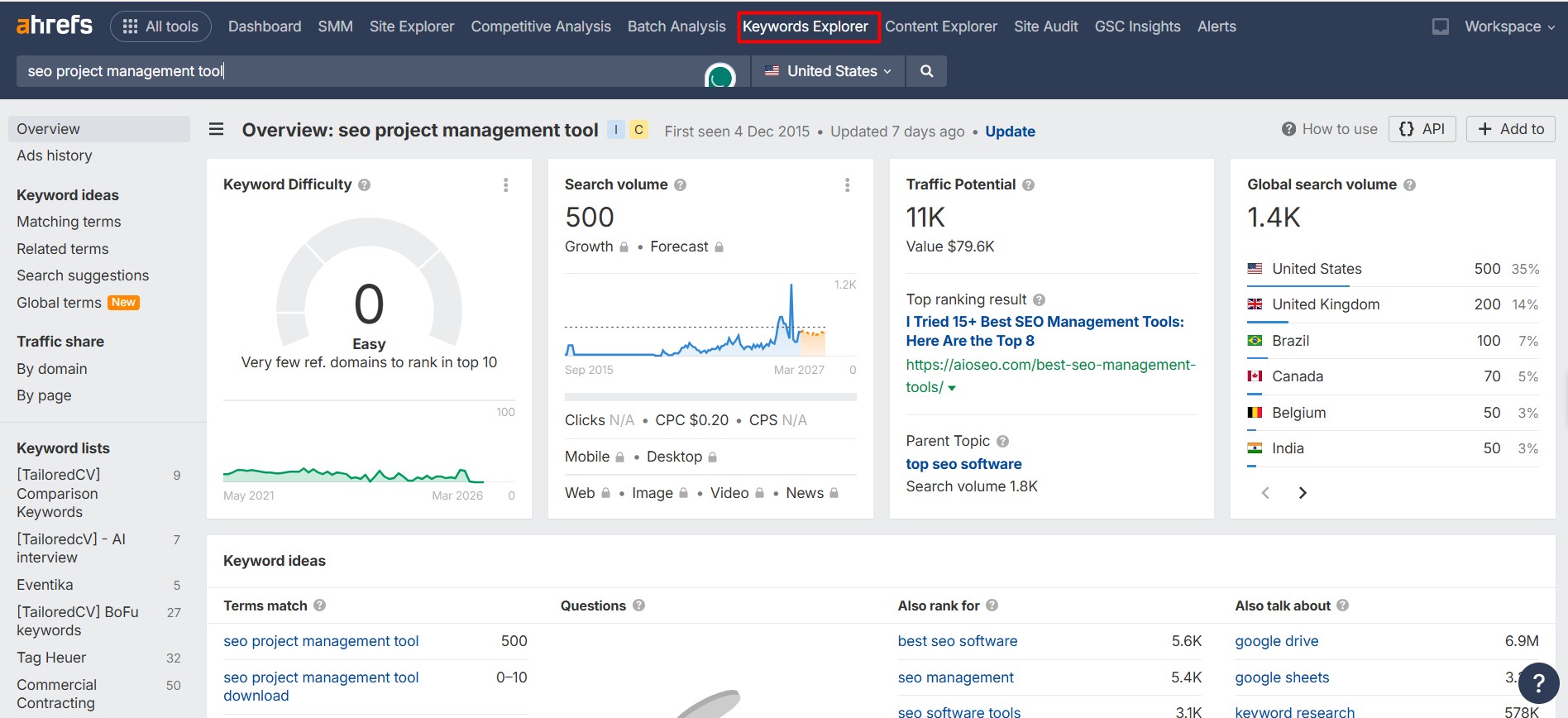
Task: Click help icon next to Keyword Difficulty
Action: (364, 185)
